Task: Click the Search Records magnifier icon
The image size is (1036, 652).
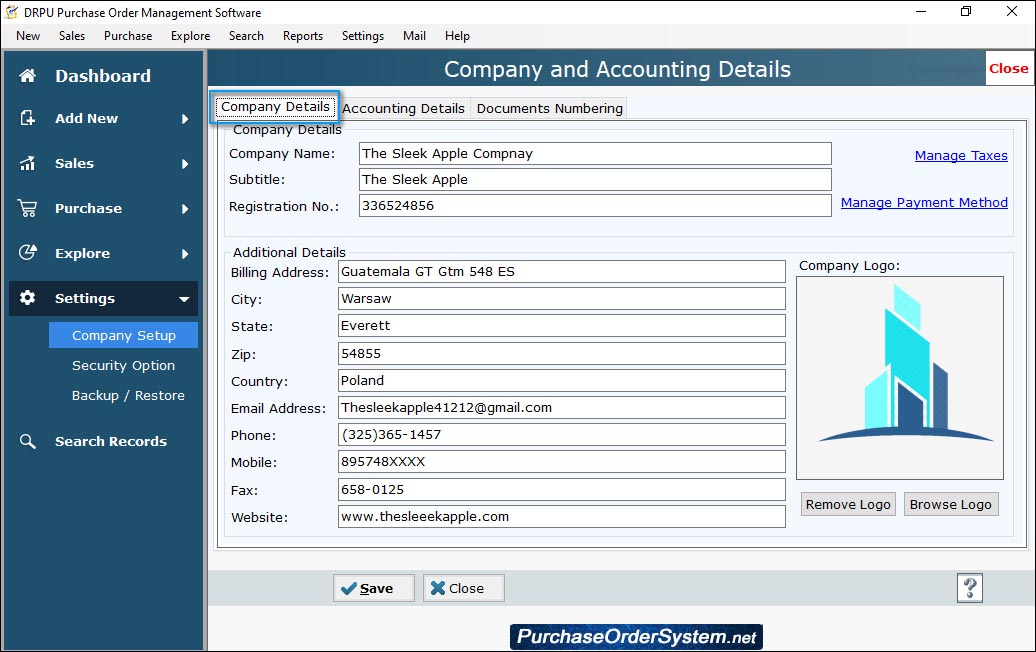Action: (x=27, y=441)
